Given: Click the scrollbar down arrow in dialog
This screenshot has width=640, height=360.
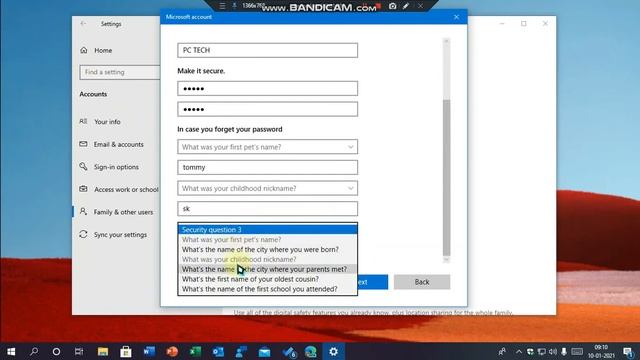Looking at the screenshot, I should (x=447, y=260).
